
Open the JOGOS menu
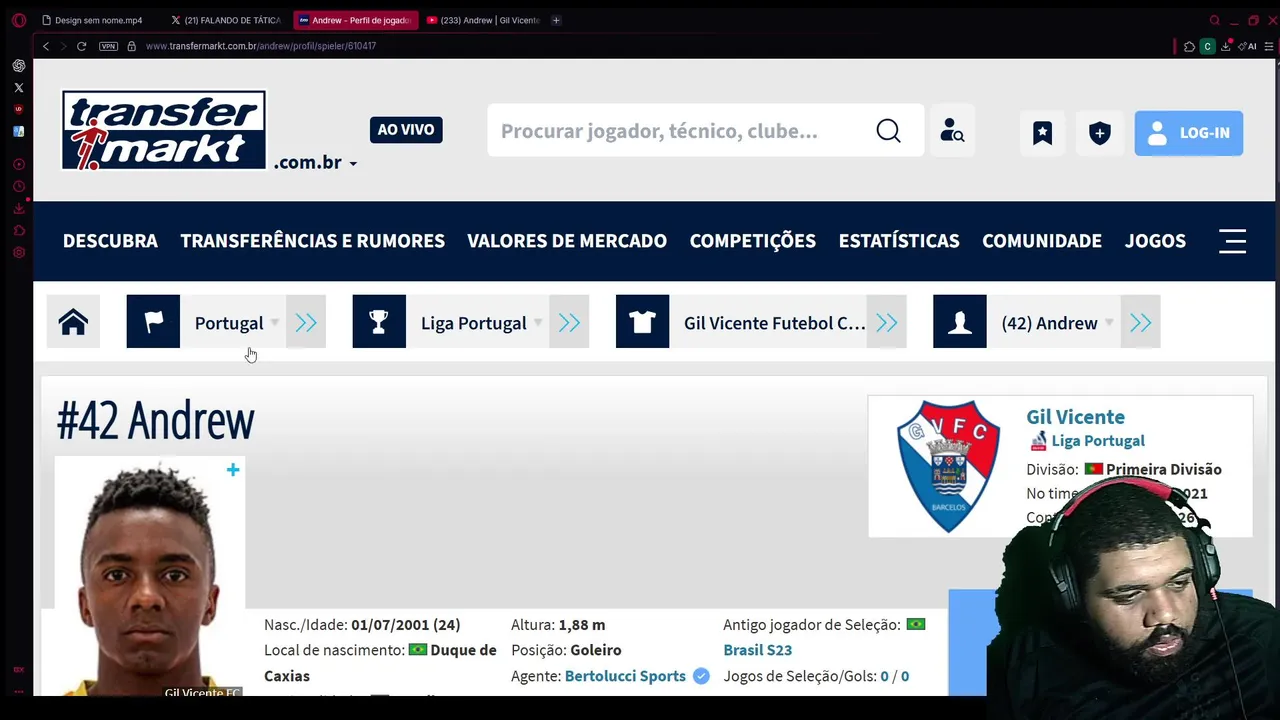(x=1155, y=241)
